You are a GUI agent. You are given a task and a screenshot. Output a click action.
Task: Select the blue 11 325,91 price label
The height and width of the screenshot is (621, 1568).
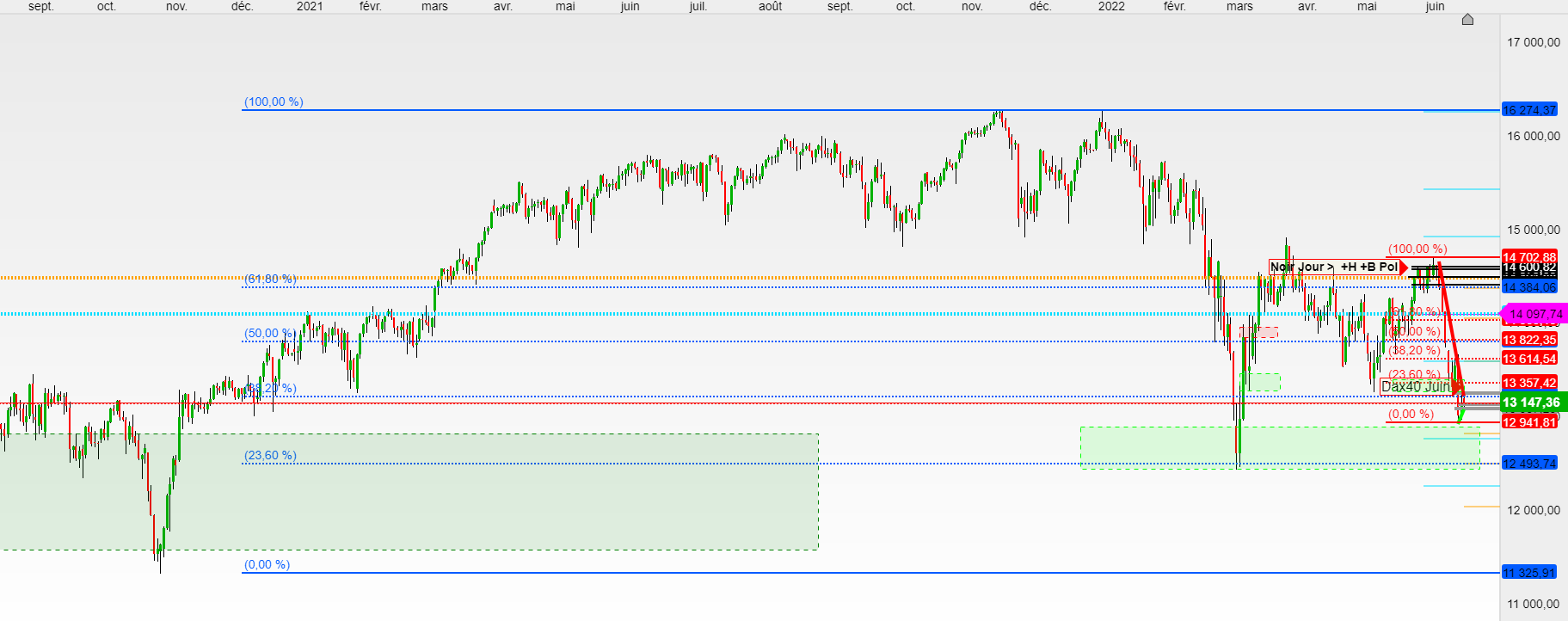1528,573
